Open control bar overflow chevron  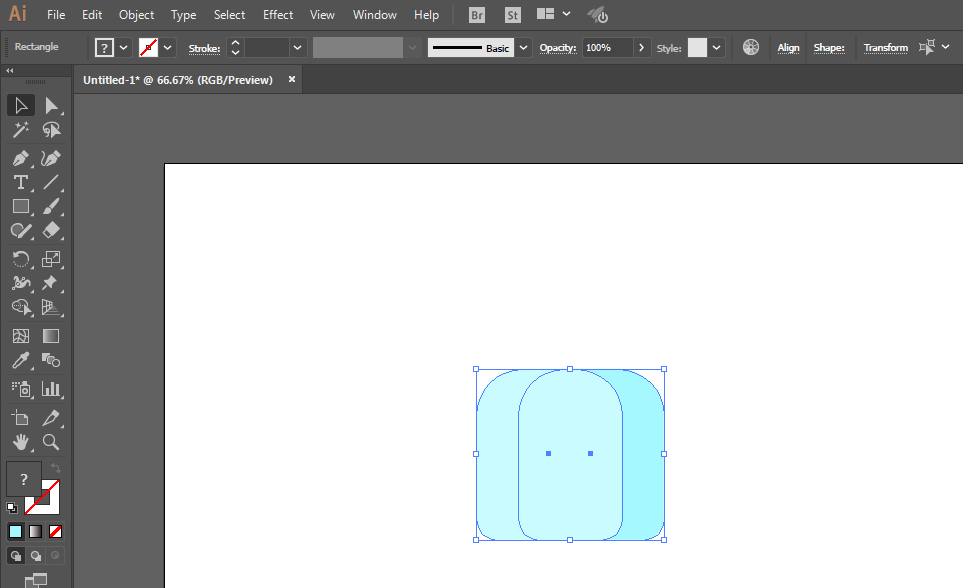point(945,47)
